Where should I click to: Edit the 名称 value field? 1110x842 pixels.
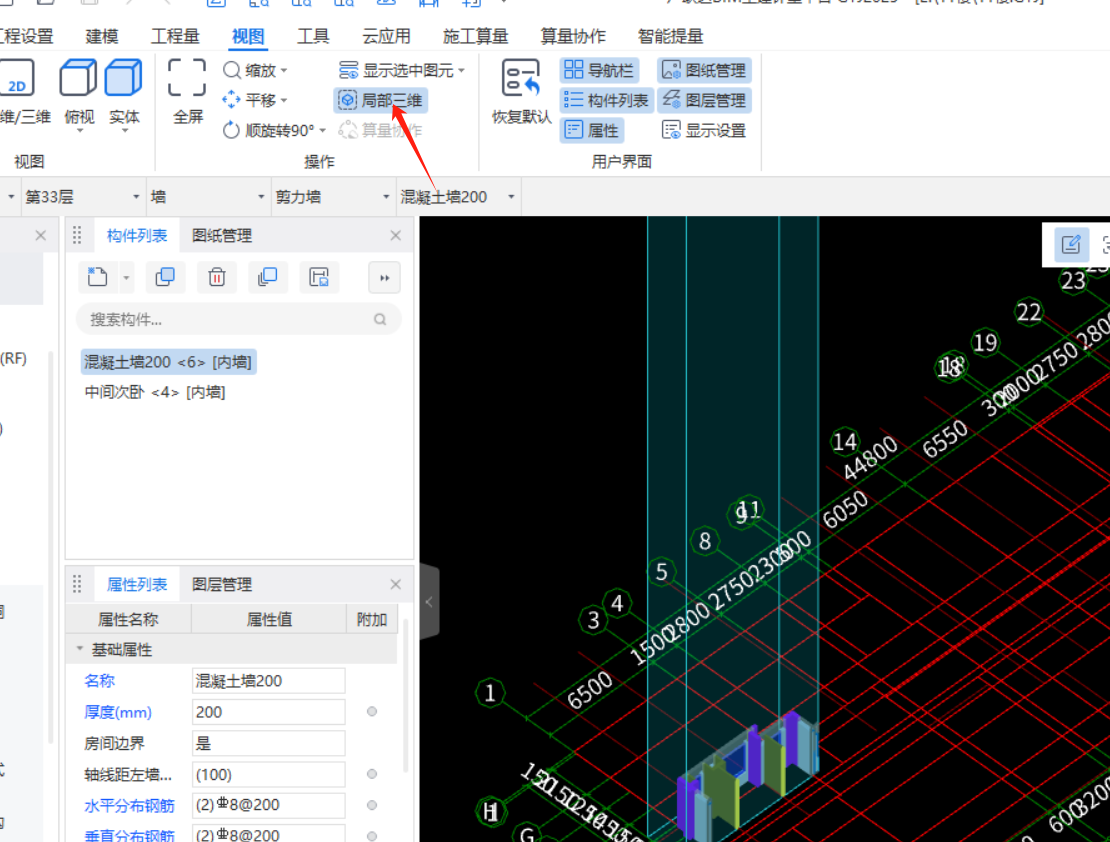(268, 681)
